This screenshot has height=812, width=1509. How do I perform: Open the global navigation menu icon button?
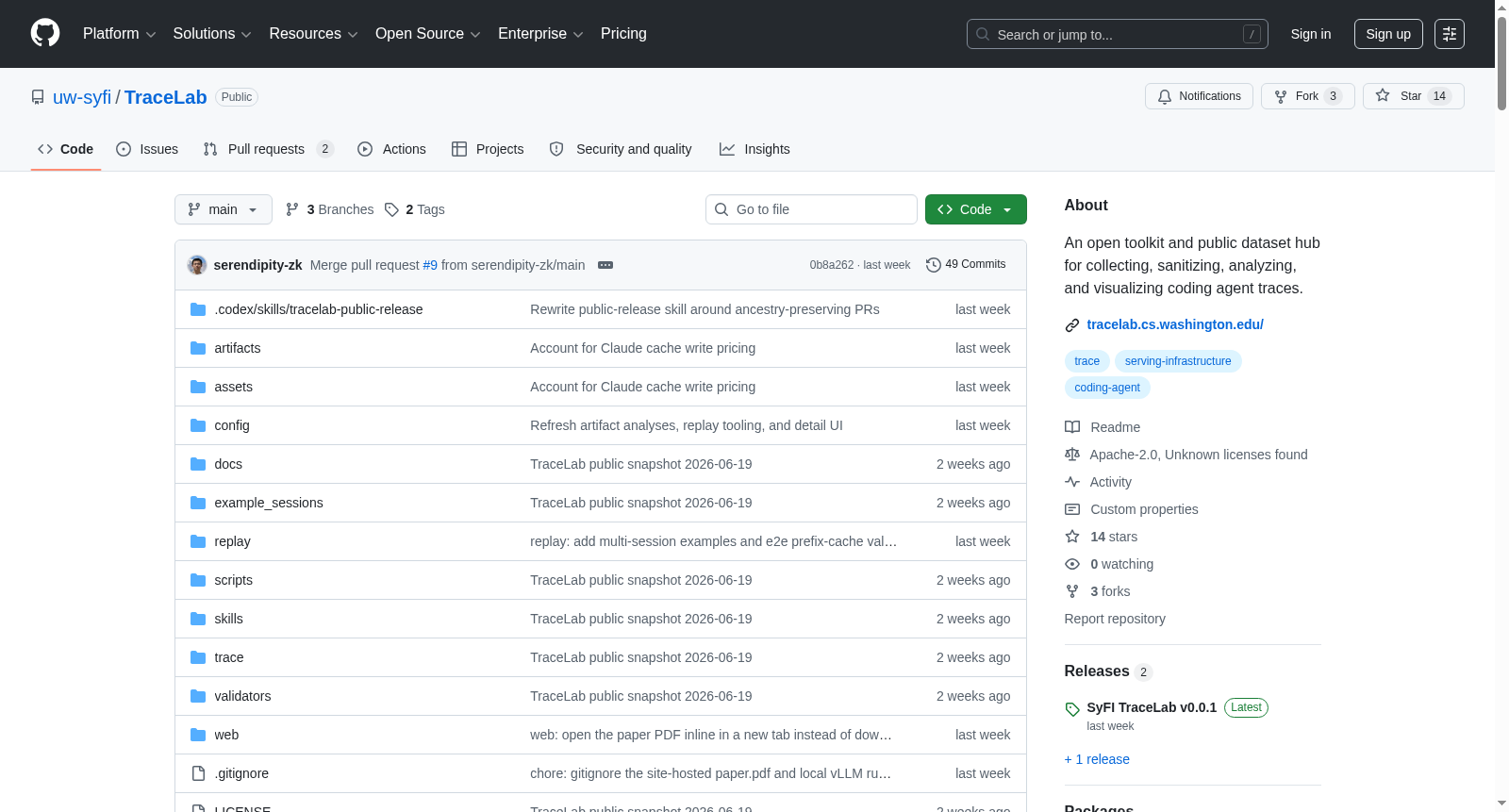click(1450, 34)
